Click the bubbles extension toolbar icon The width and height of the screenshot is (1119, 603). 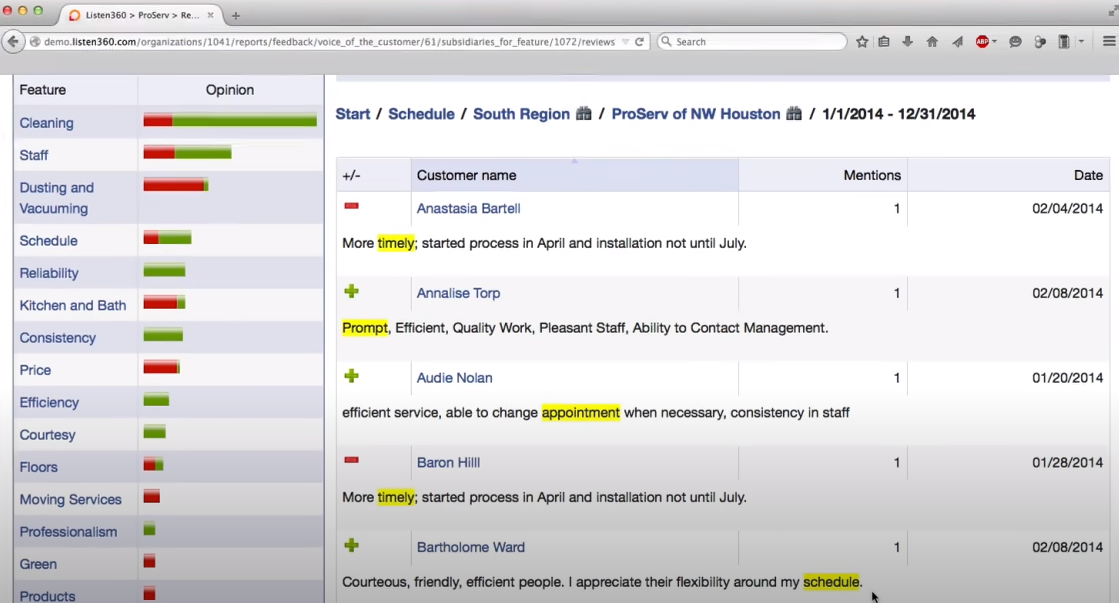coord(1040,42)
